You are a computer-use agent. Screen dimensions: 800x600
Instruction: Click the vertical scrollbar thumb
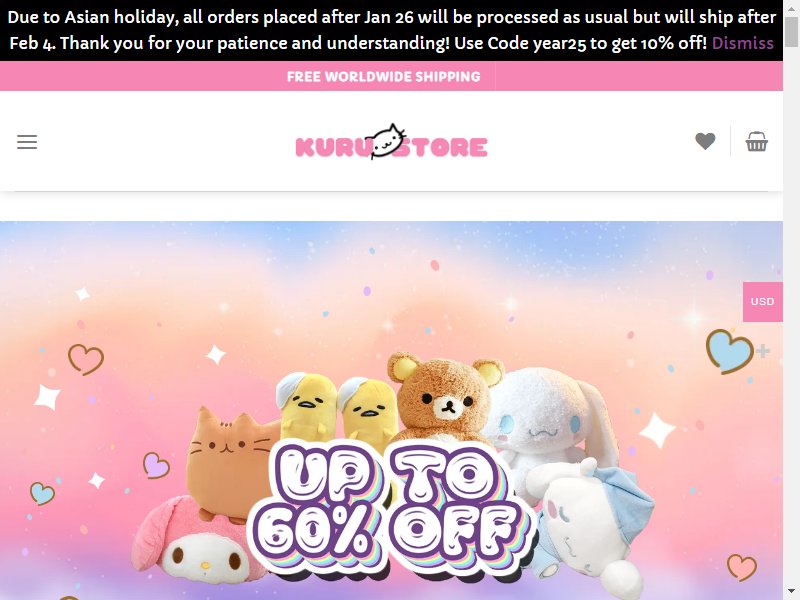click(791, 30)
